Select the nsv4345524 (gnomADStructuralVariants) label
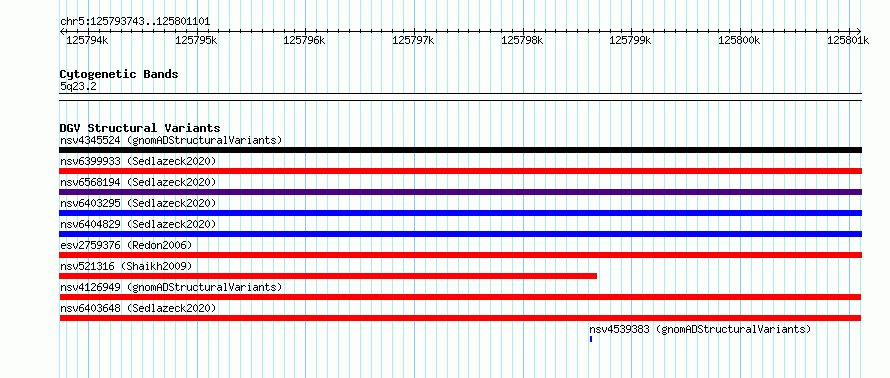 tap(171, 140)
